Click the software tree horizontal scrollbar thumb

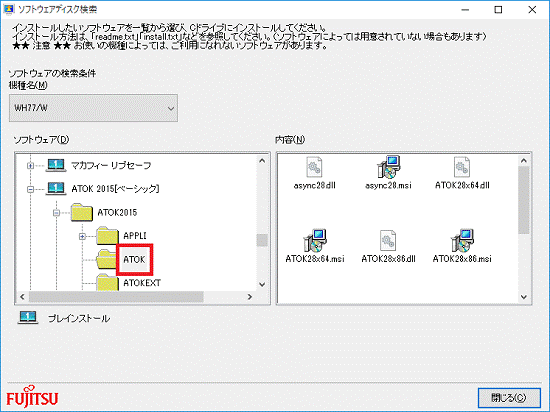point(116,297)
